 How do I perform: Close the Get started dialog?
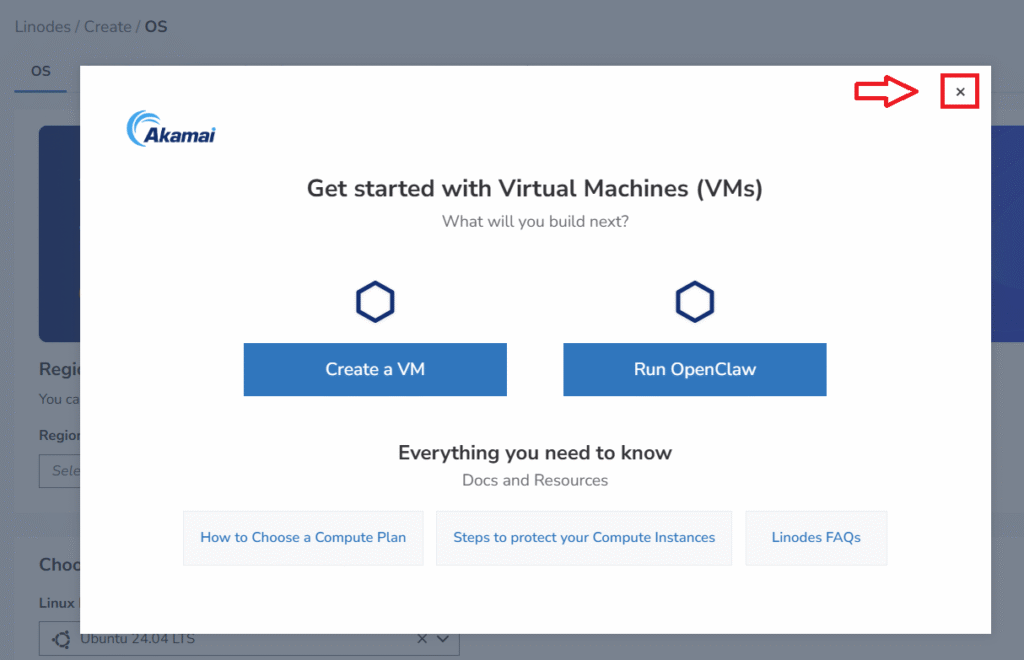(960, 92)
